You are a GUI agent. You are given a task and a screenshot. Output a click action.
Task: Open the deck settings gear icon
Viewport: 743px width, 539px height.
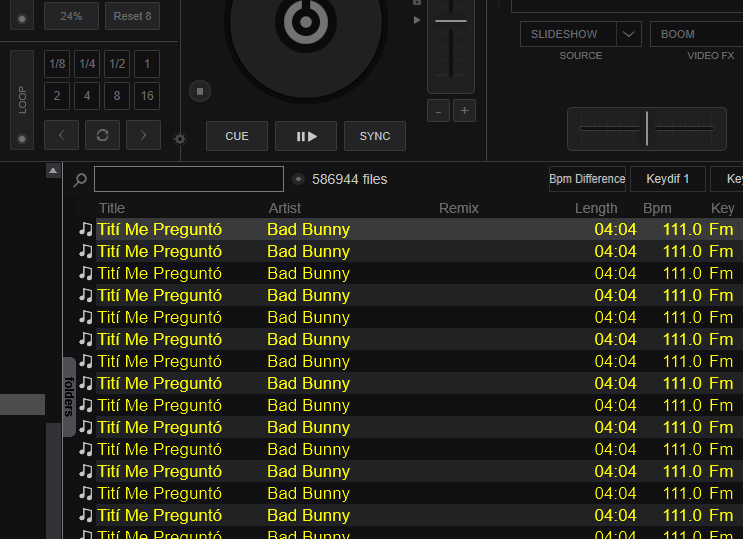pyautogui.click(x=180, y=139)
